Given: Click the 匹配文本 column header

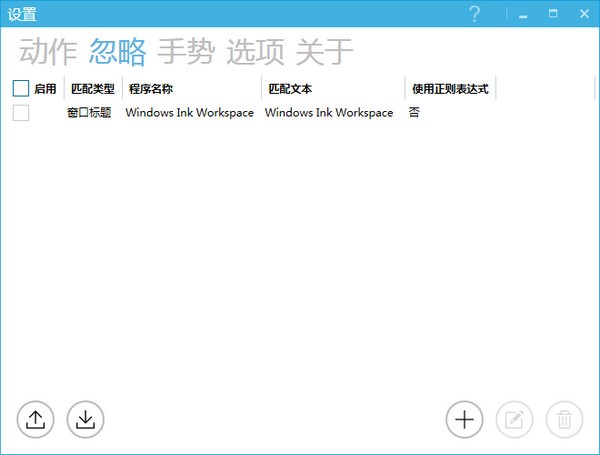Looking at the screenshot, I should click(x=333, y=89).
